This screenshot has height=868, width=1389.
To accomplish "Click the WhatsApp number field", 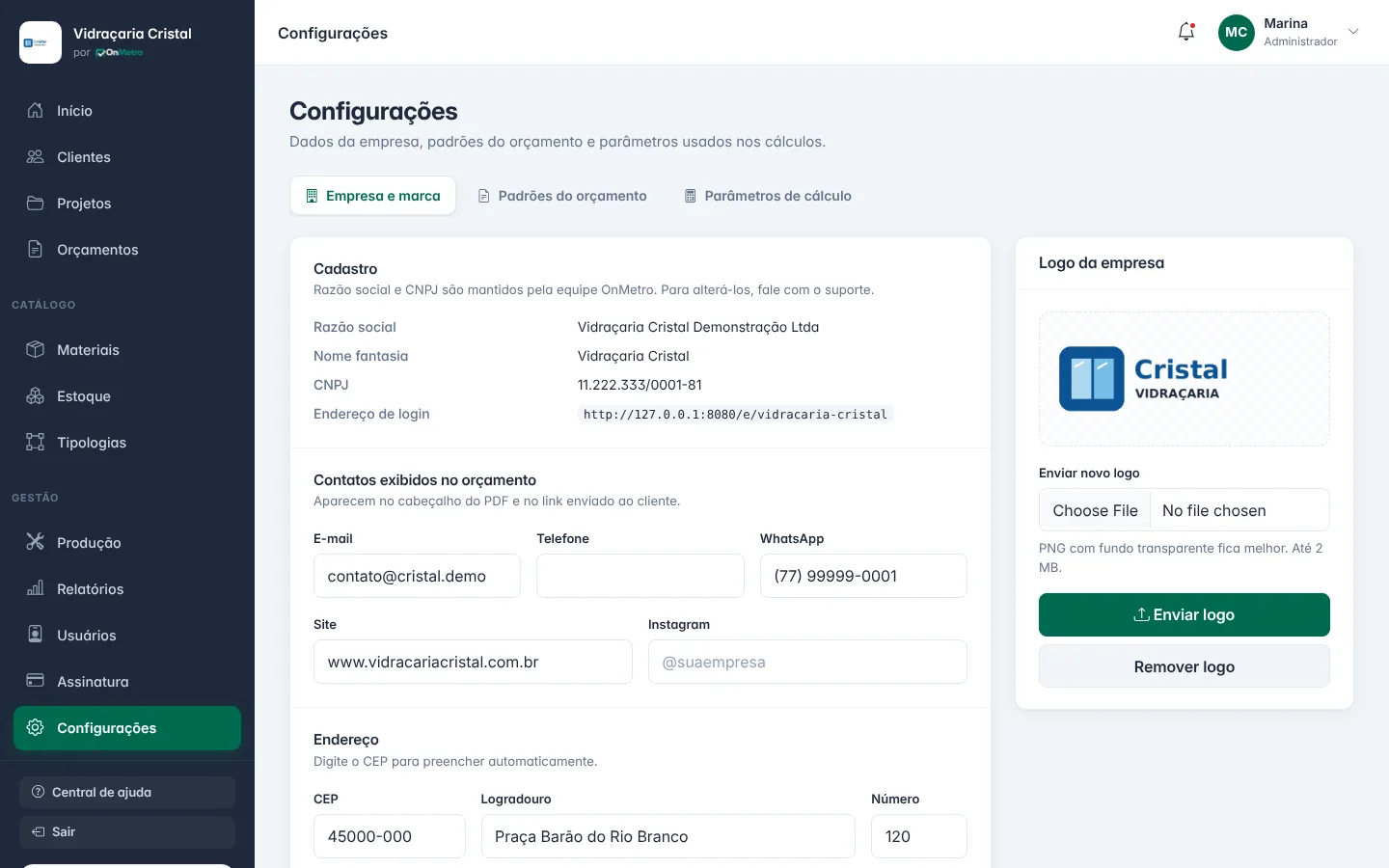I will pos(863,576).
